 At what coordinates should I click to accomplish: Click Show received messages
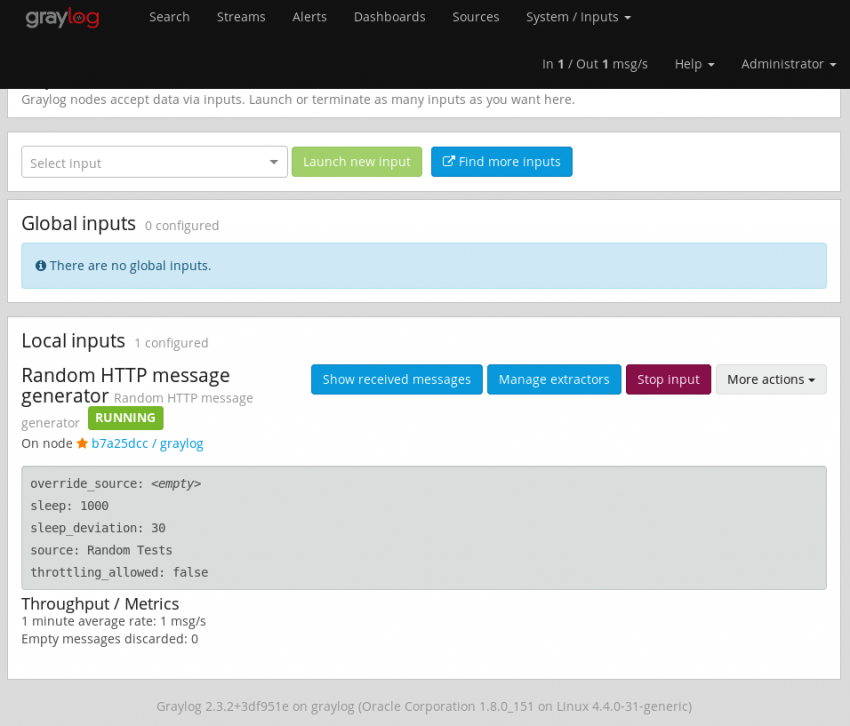(396, 379)
